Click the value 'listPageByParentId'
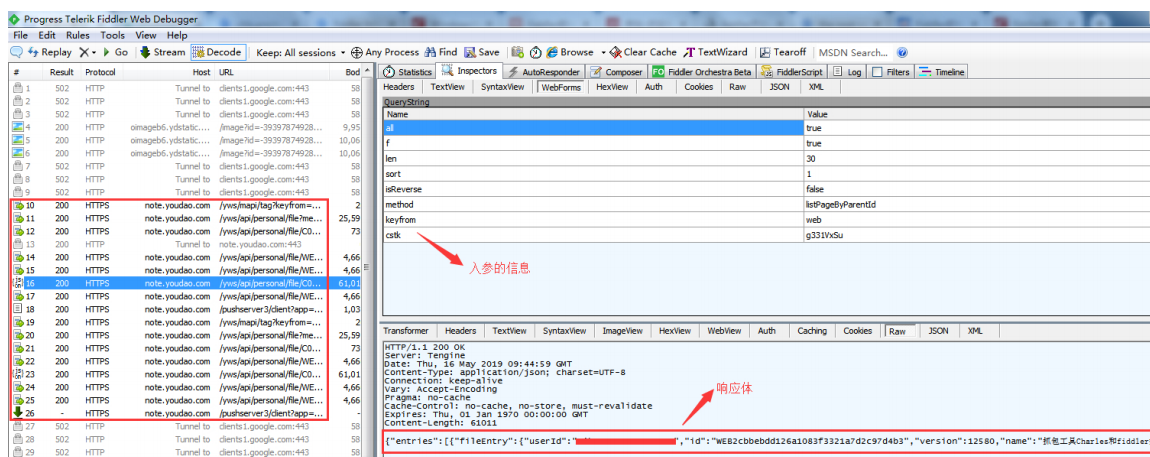 click(840, 205)
